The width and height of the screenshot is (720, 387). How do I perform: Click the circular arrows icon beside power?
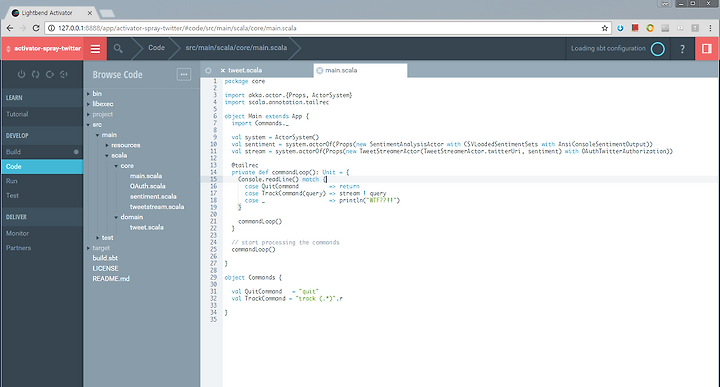(35, 74)
